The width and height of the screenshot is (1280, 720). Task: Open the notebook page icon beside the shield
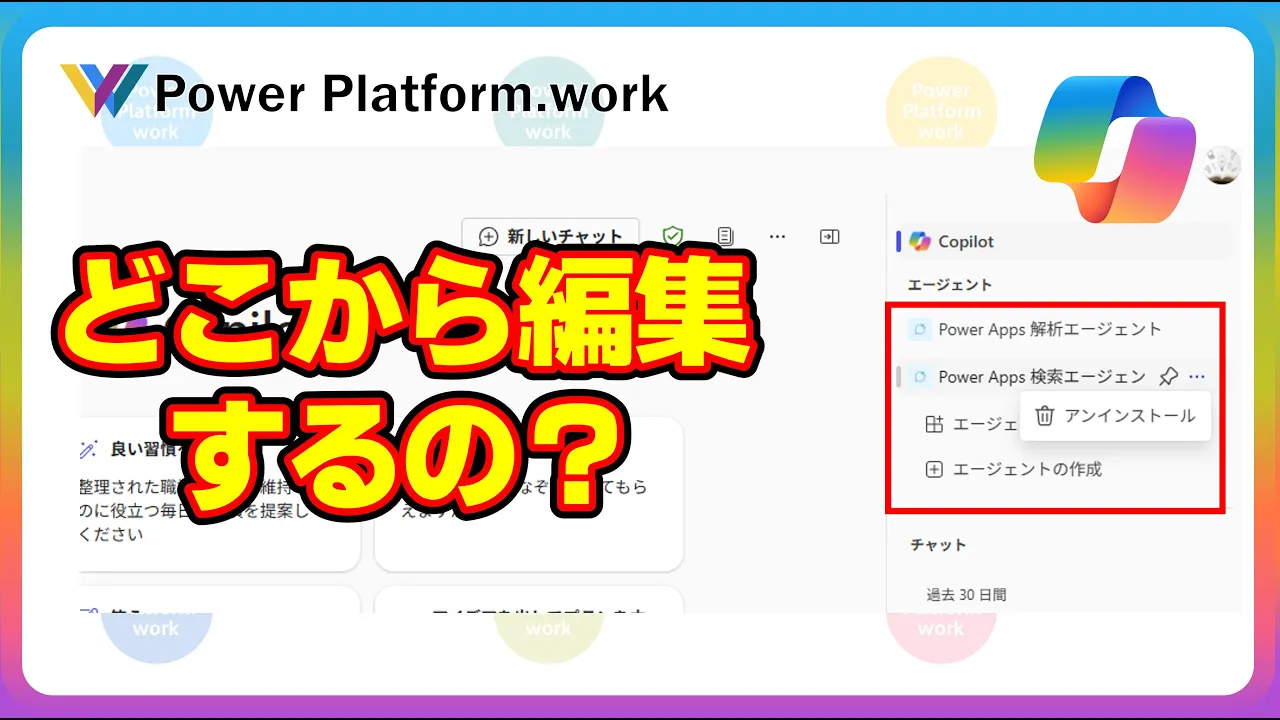(x=726, y=236)
